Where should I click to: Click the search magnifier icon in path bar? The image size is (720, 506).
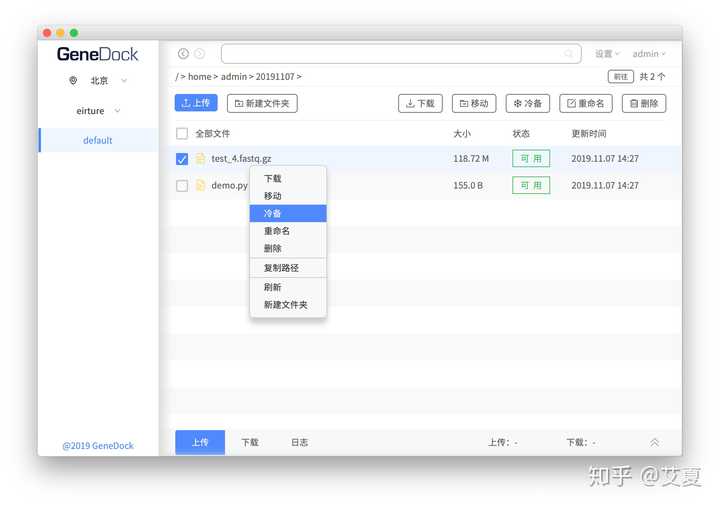click(568, 54)
